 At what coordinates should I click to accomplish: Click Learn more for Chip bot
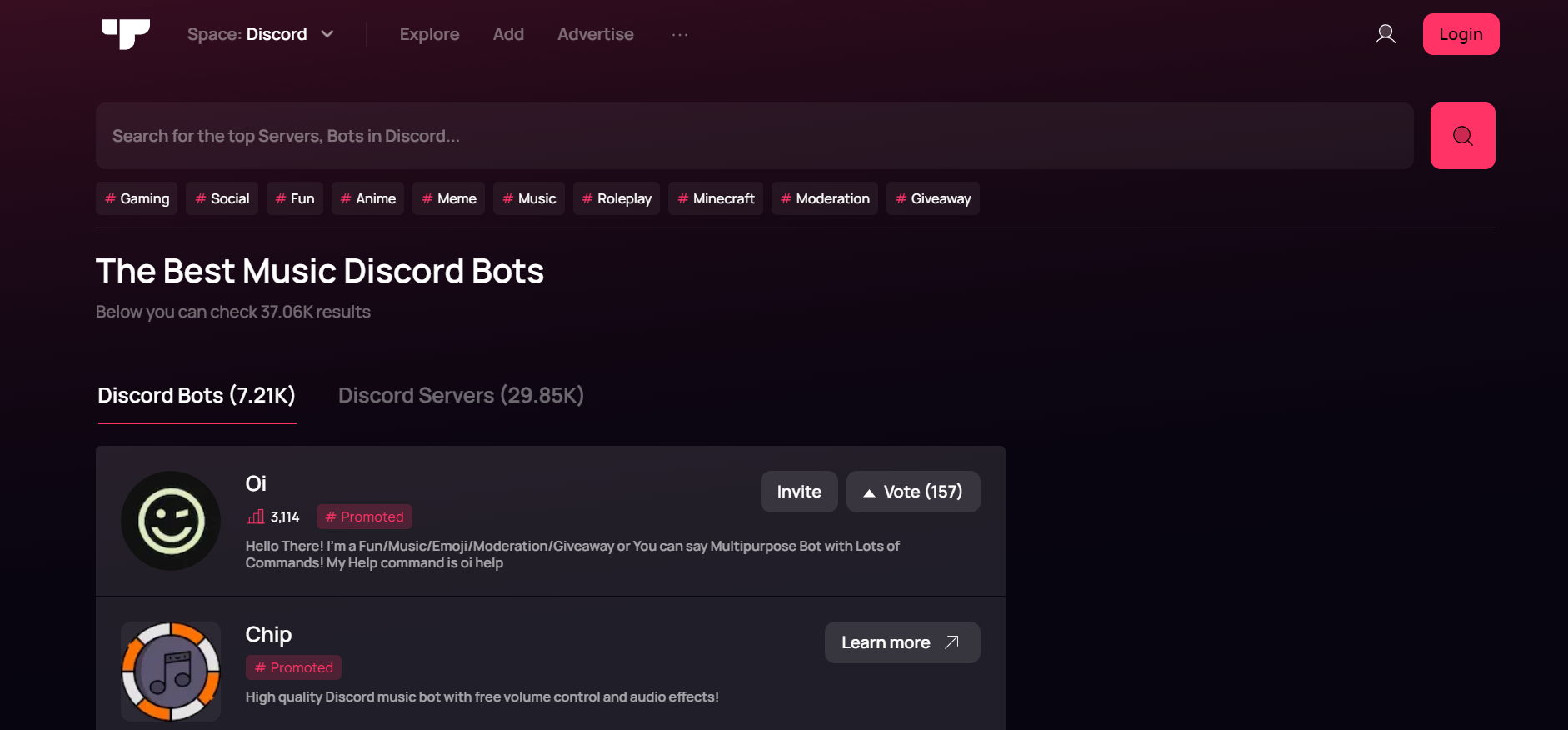tap(902, 642)
